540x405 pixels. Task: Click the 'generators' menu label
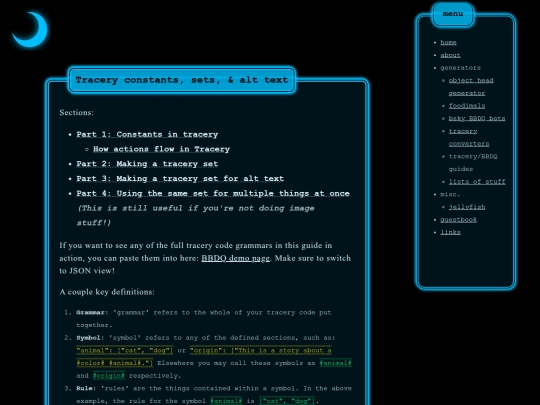pyautogui.click(x=460, y=68)
